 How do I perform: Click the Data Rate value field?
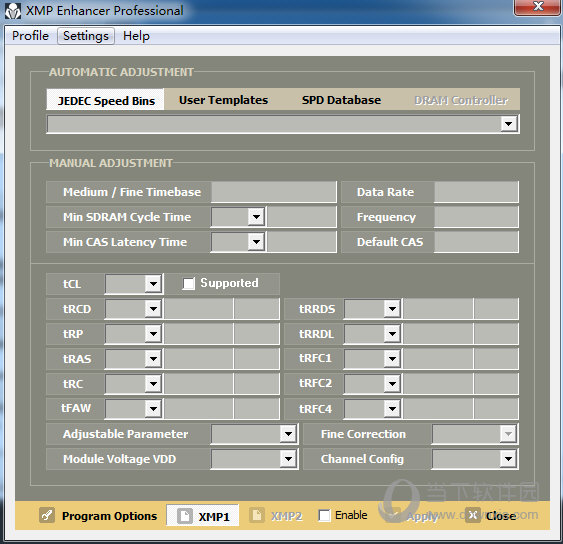(476, 192)
